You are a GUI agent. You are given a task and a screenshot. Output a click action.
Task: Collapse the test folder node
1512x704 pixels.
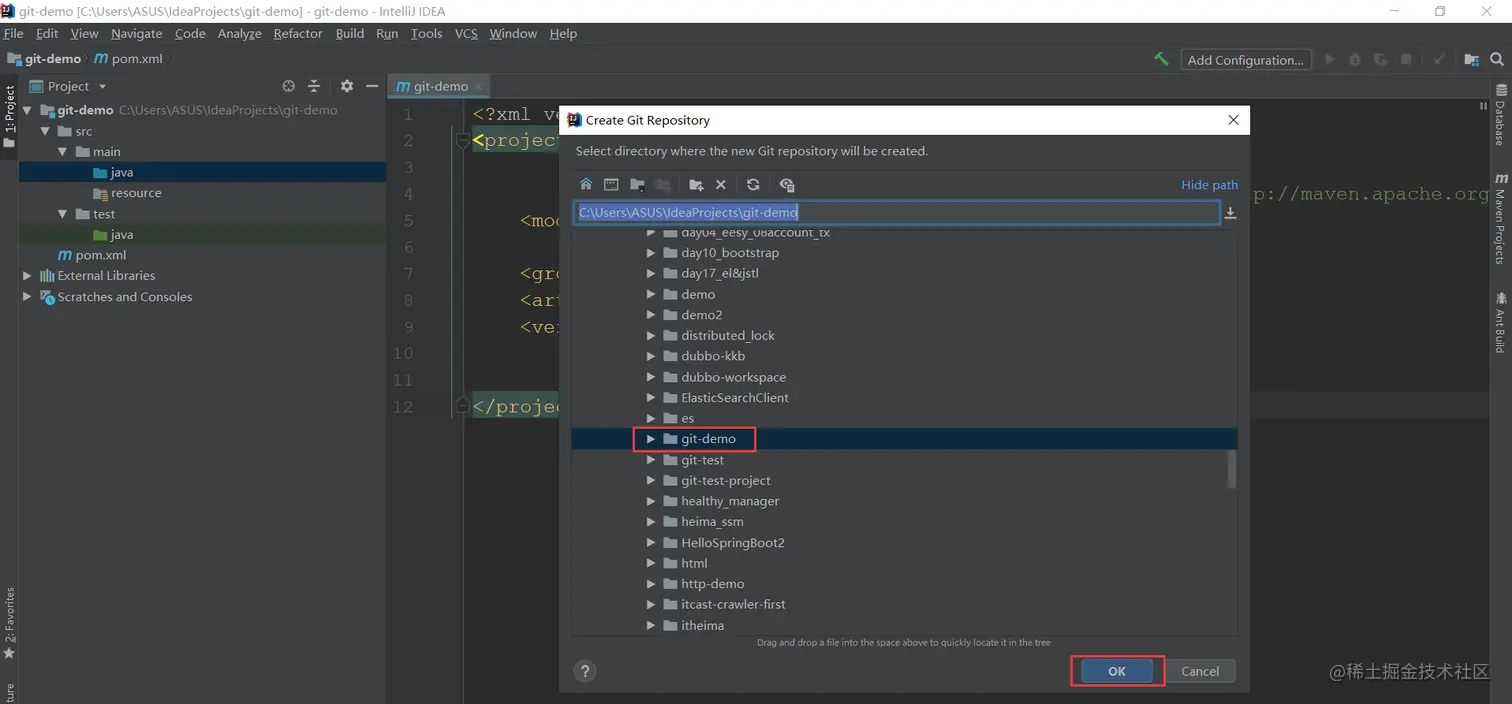click(62, 214)
